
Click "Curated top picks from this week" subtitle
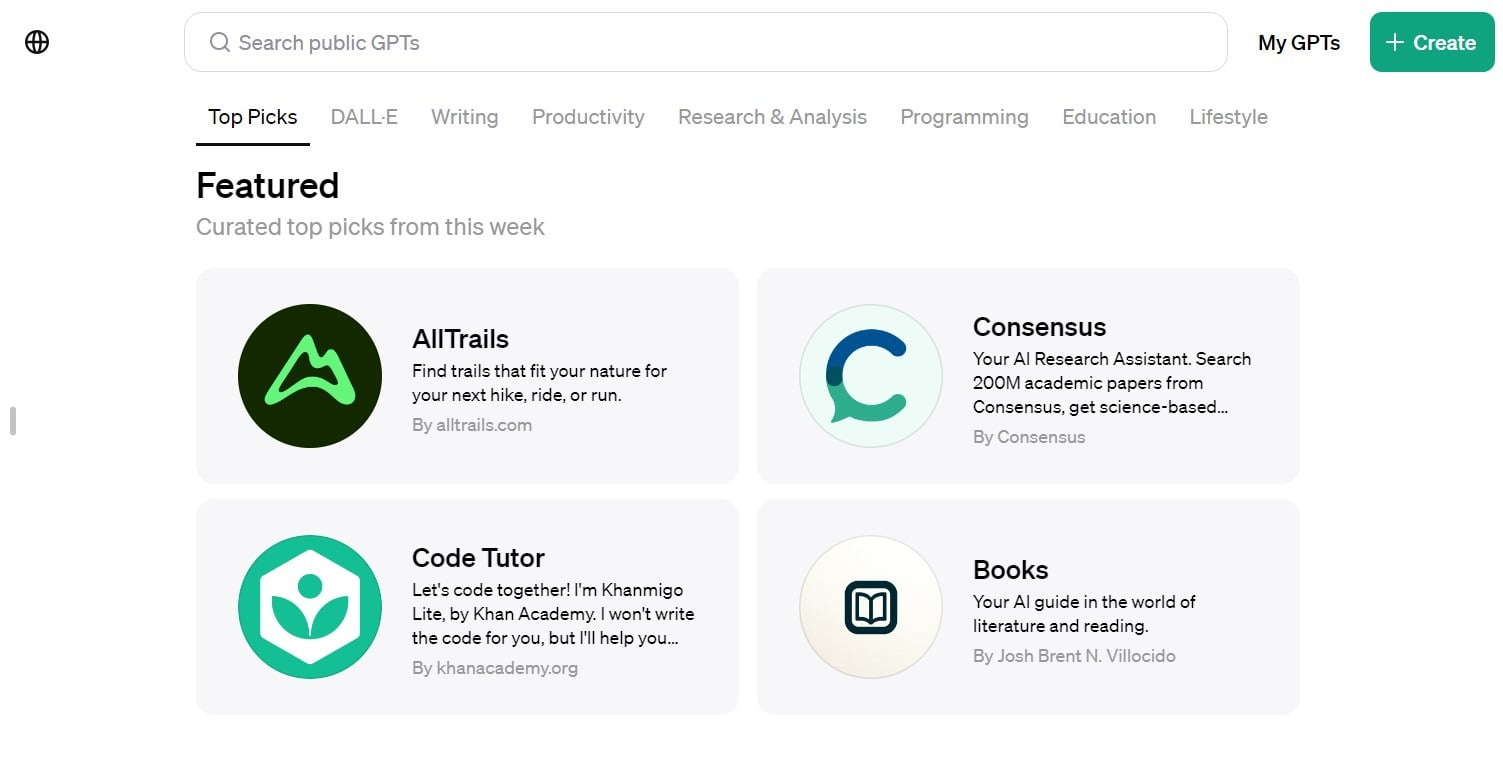370,227
